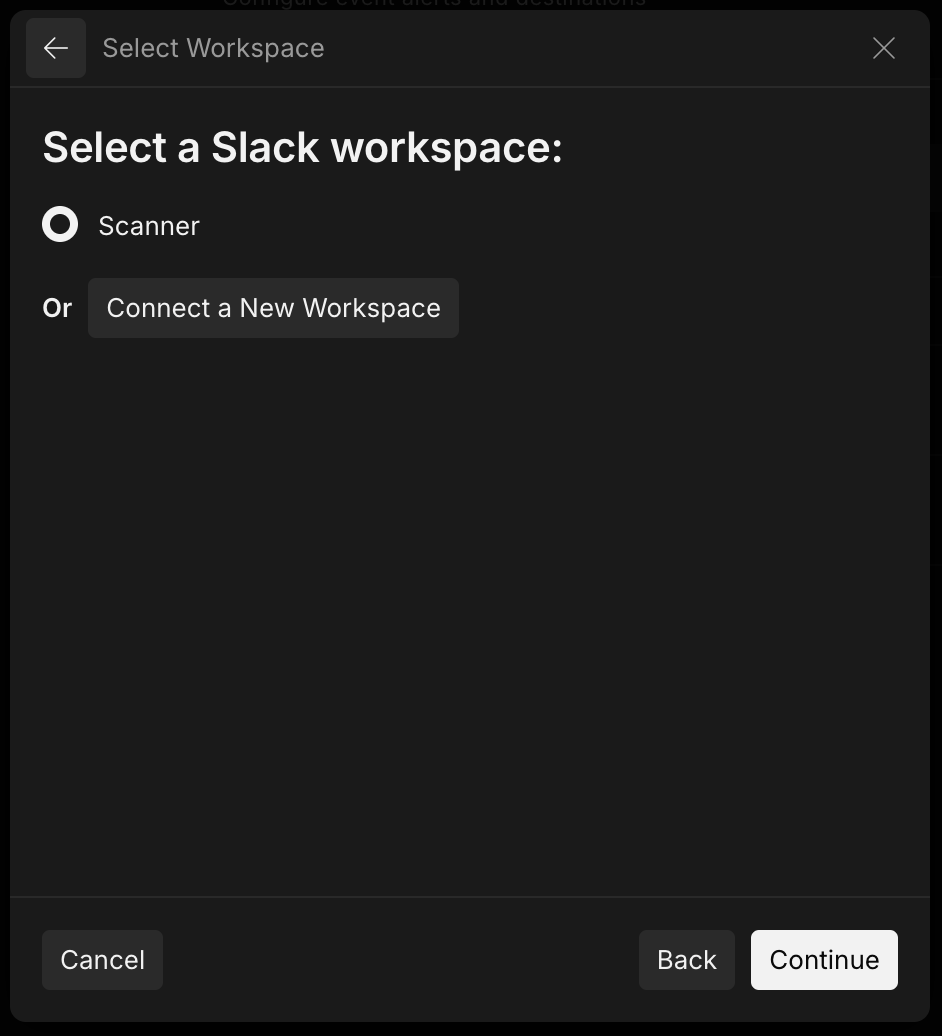Confirm selection with the Continue button
The height and width of the screenshot is (1036, 942).
824,960
